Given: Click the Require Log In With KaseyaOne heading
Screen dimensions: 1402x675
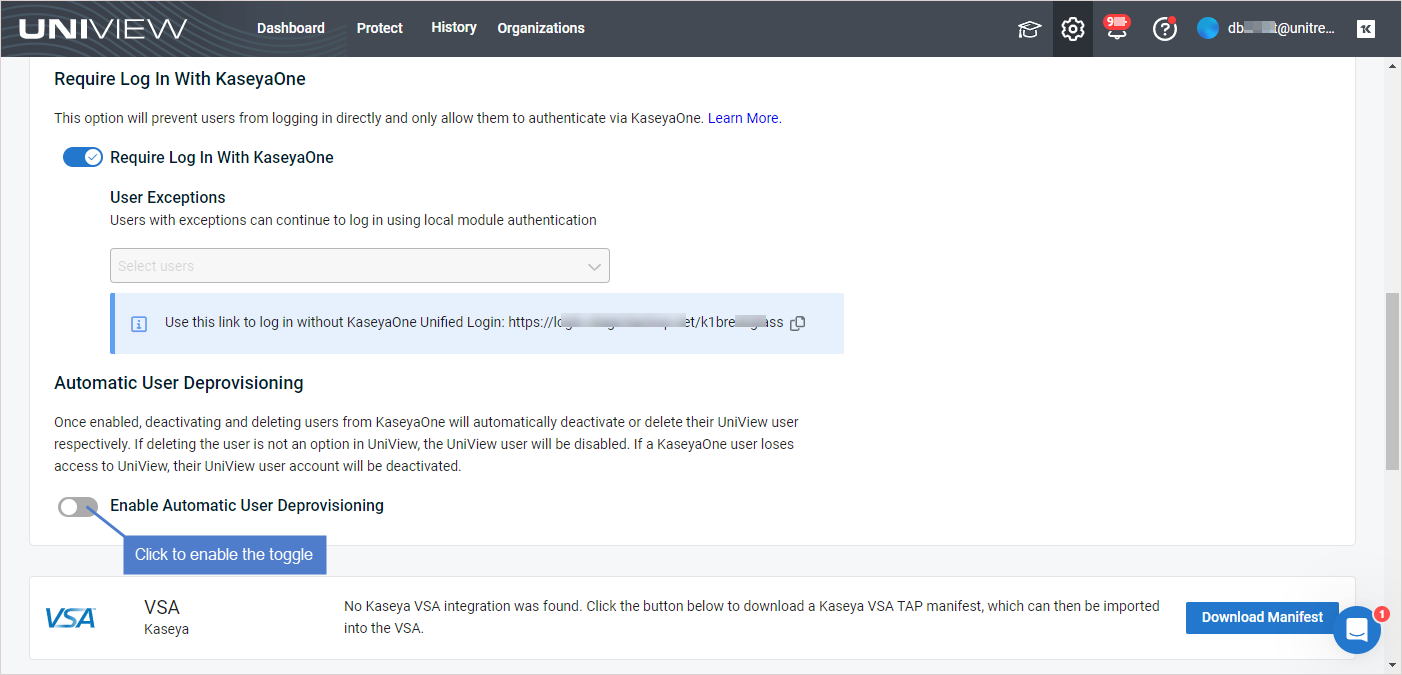Looking at the screenshot, I should pyautogui.click(x=180, y=79).
